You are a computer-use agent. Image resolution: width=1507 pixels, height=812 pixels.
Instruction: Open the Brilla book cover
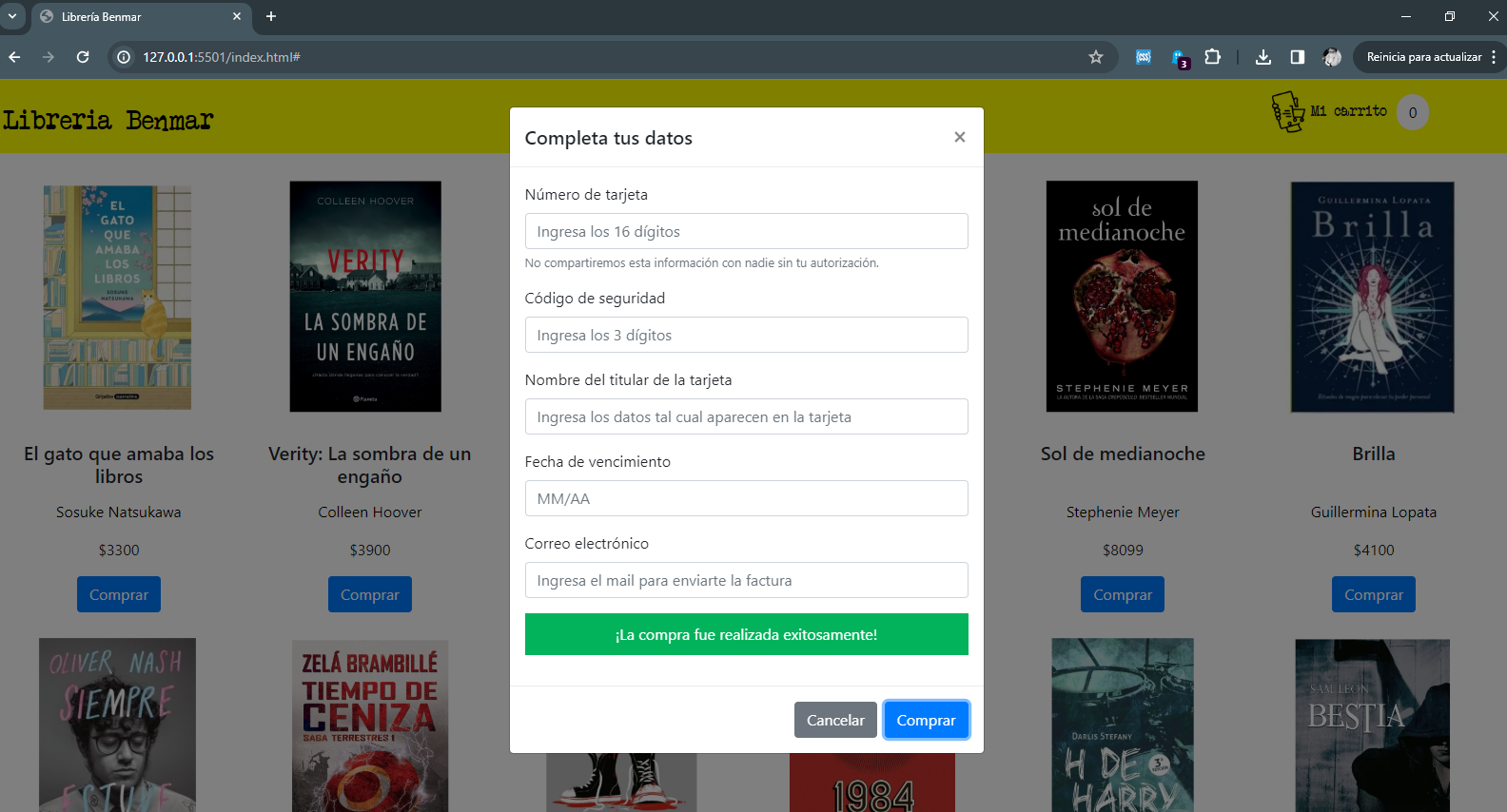pyautogui.click(x=1373, y=297)
